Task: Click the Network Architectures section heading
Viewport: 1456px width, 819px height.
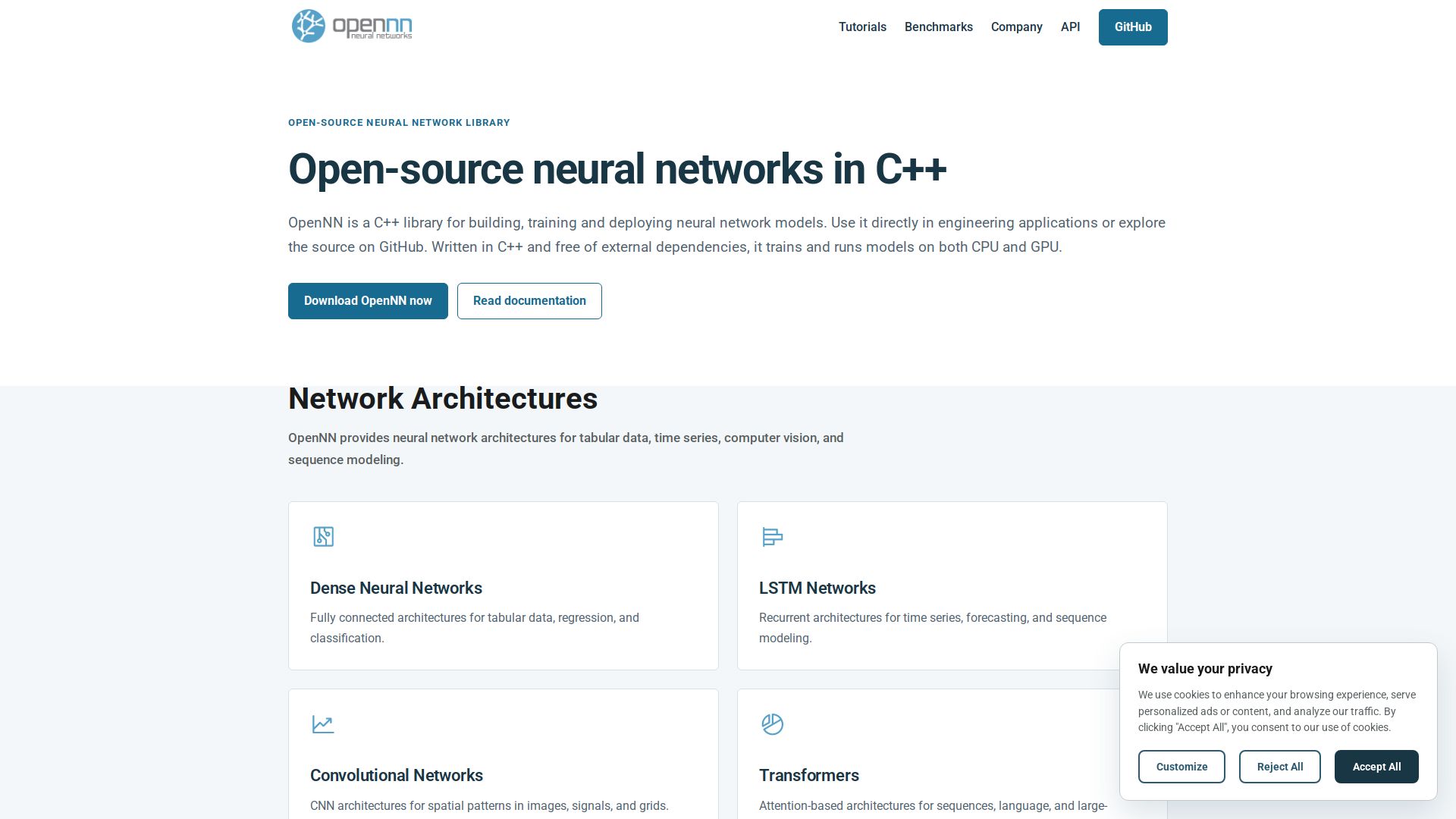Action: coord(443,399)
